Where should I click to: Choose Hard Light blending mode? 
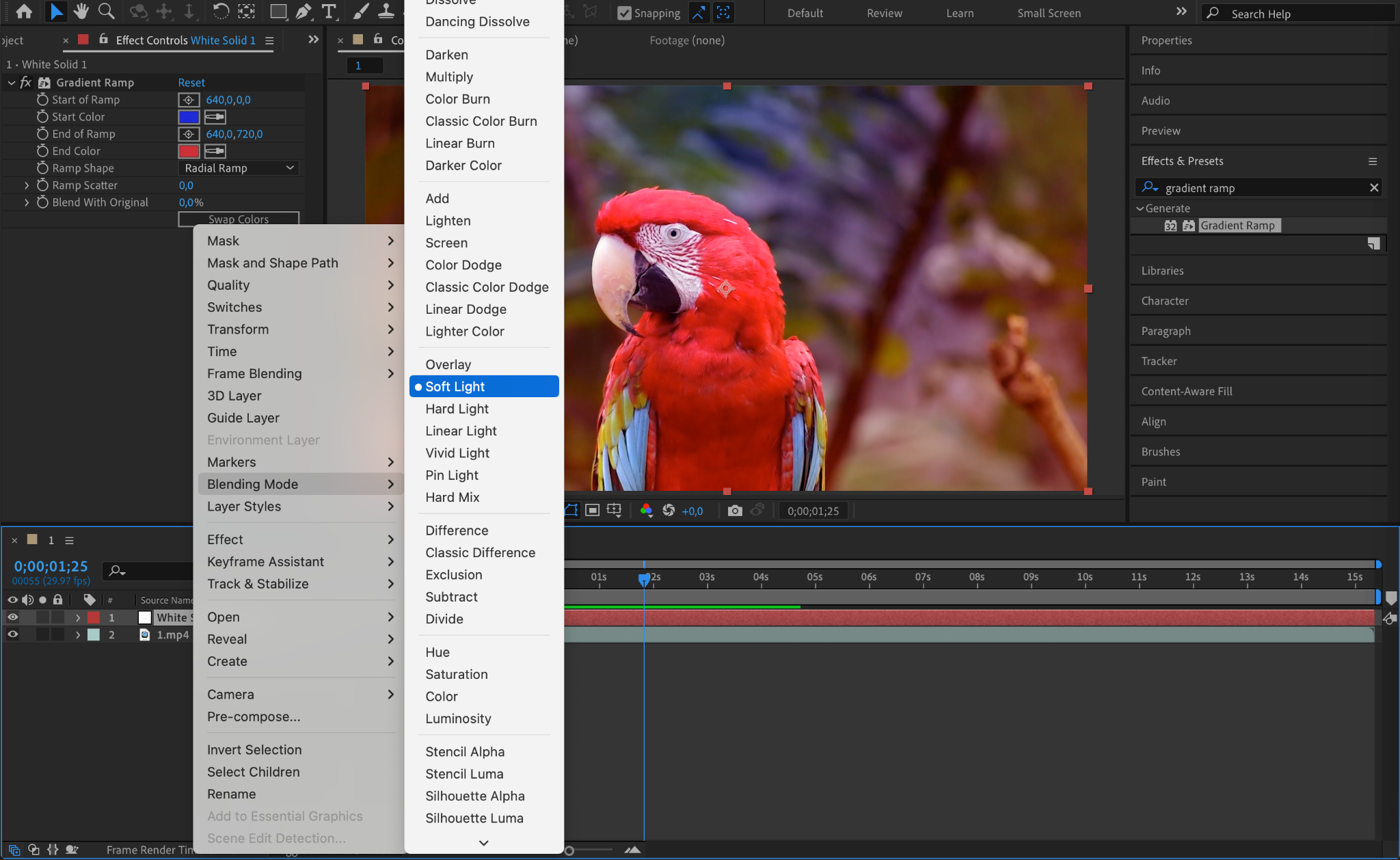point(457,409)
